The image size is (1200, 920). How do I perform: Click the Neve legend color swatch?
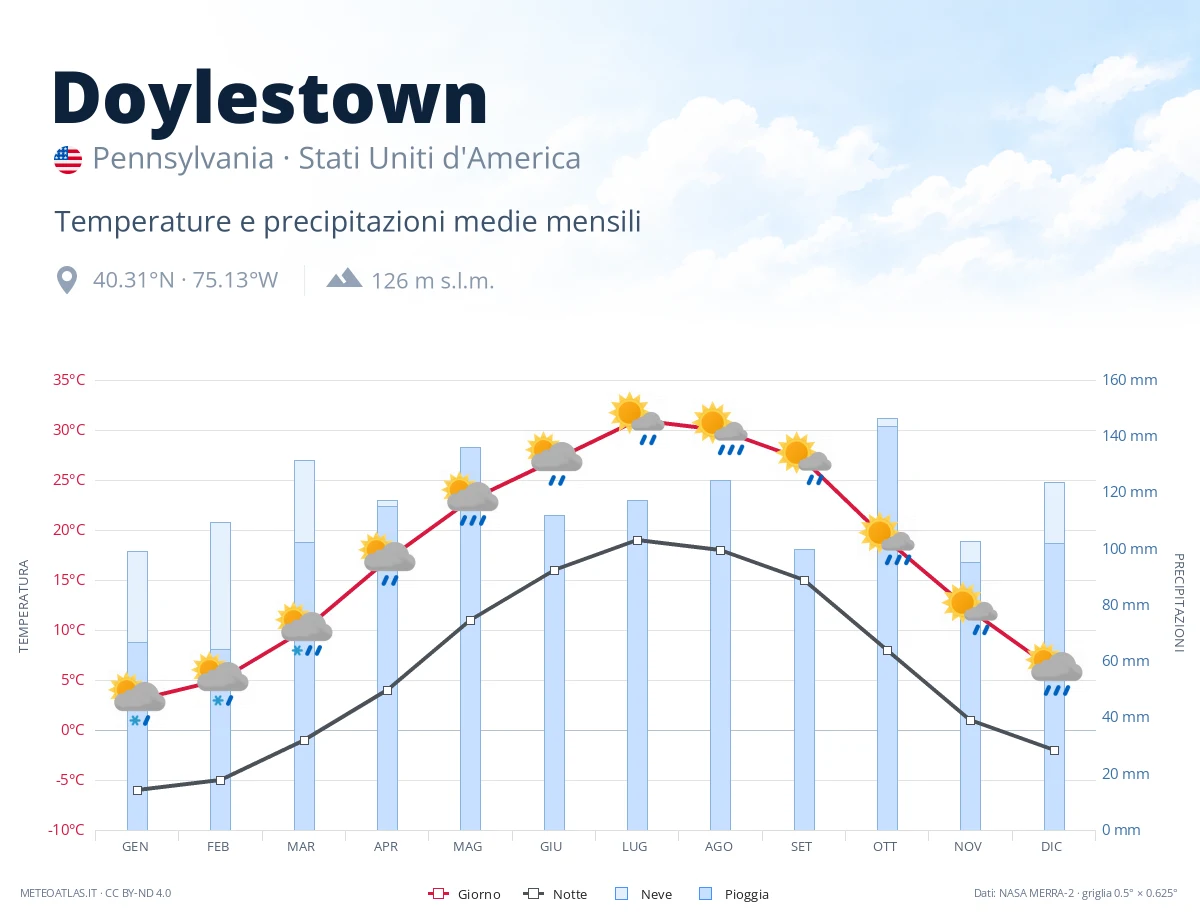[x=621, y=894]
